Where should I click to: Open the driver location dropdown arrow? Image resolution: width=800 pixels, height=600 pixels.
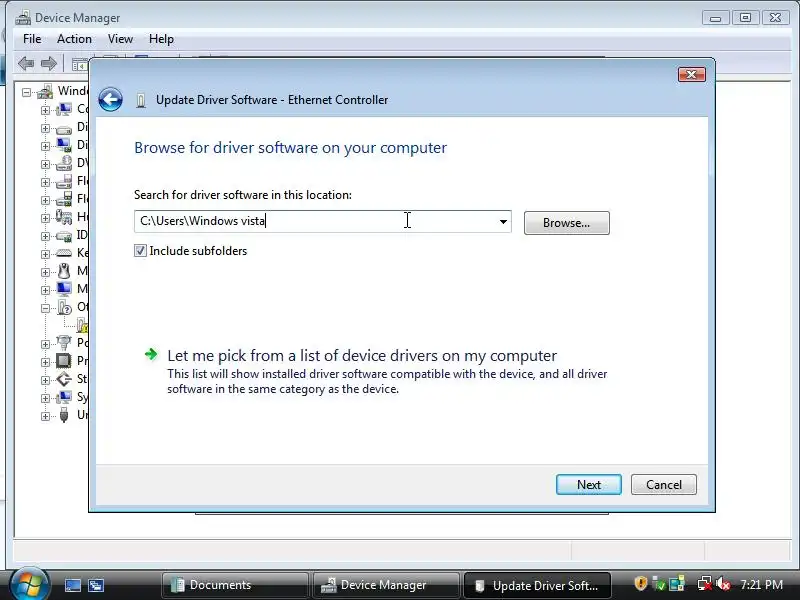(x=503, y=221)
